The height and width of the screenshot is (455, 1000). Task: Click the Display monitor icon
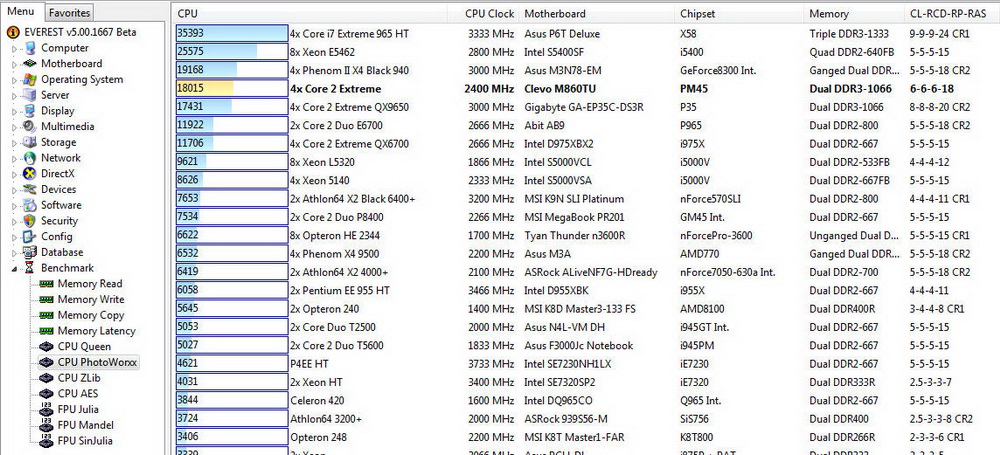point(29,110)
